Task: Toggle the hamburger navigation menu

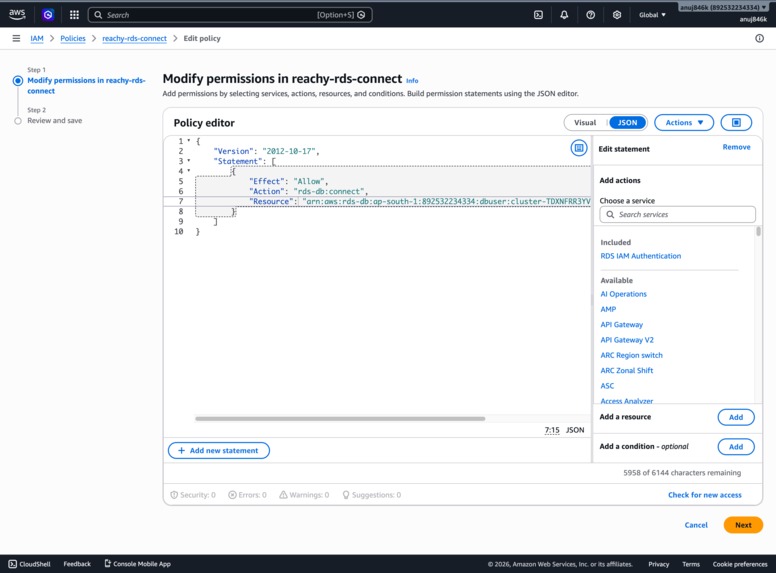Action: 16,38
